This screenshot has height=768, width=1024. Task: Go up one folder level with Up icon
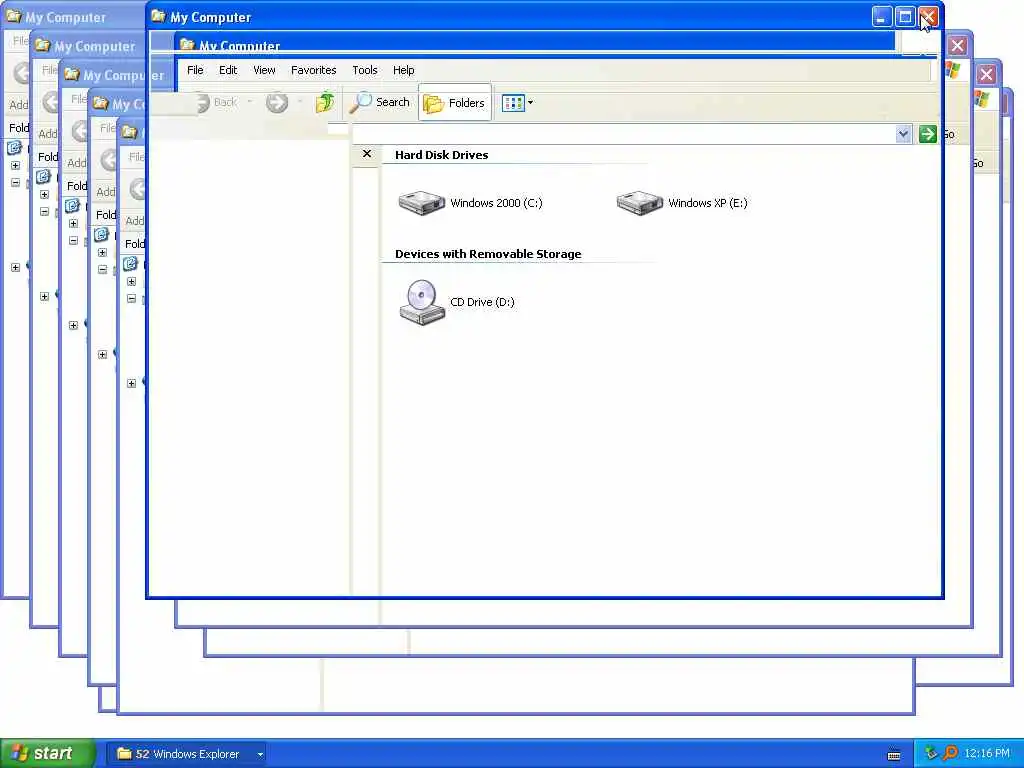pos(325,103)
